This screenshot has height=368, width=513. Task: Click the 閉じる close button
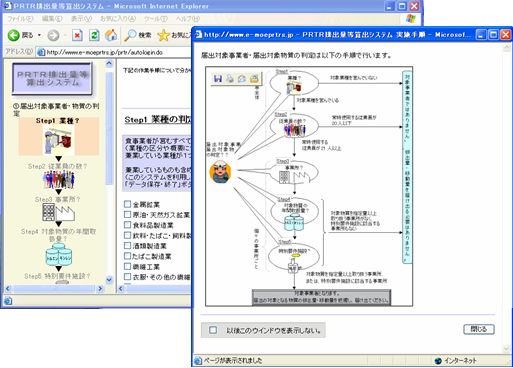coord(479,329)
